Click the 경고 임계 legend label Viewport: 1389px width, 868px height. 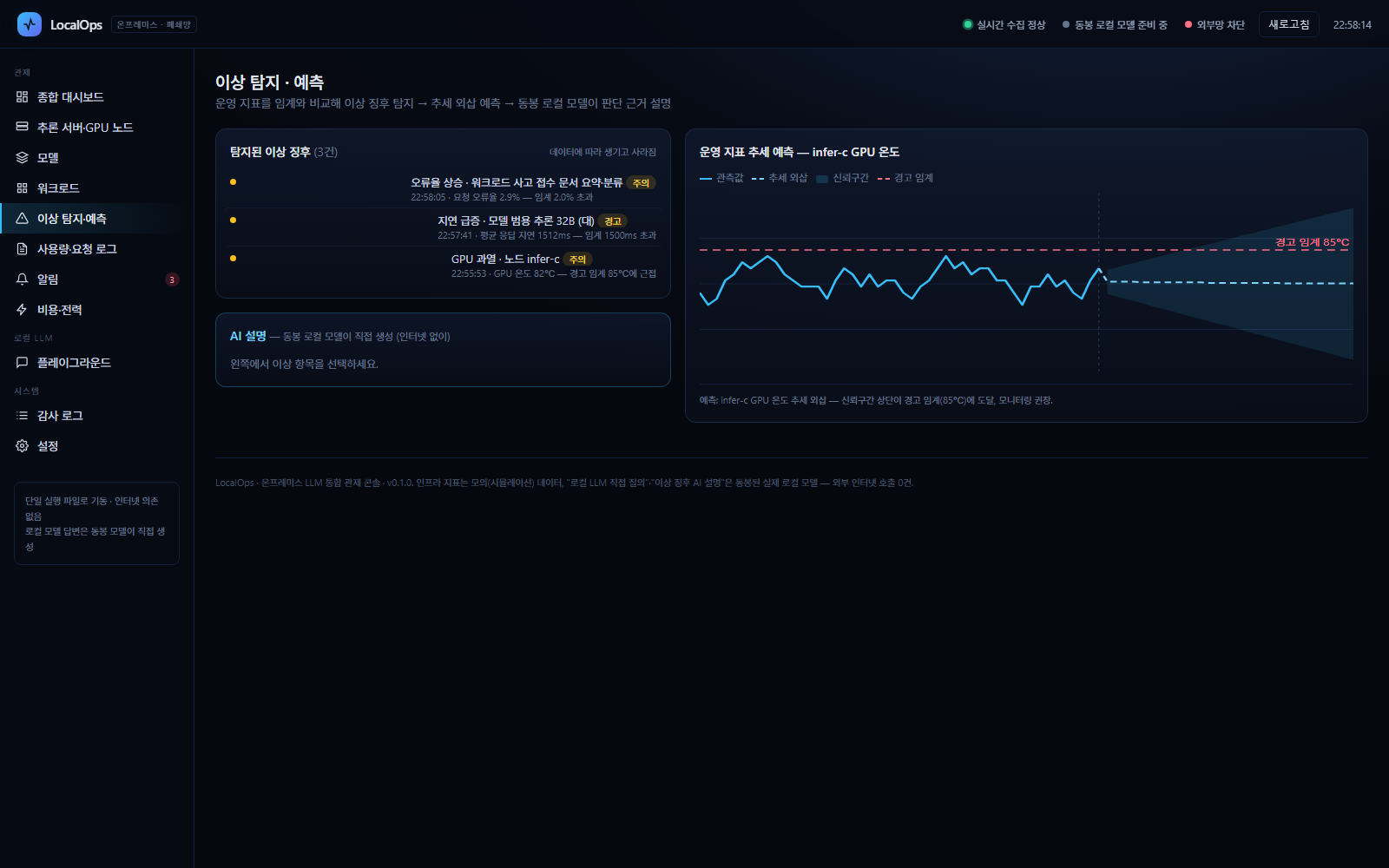pyautogui.click(x=913, y=178)
